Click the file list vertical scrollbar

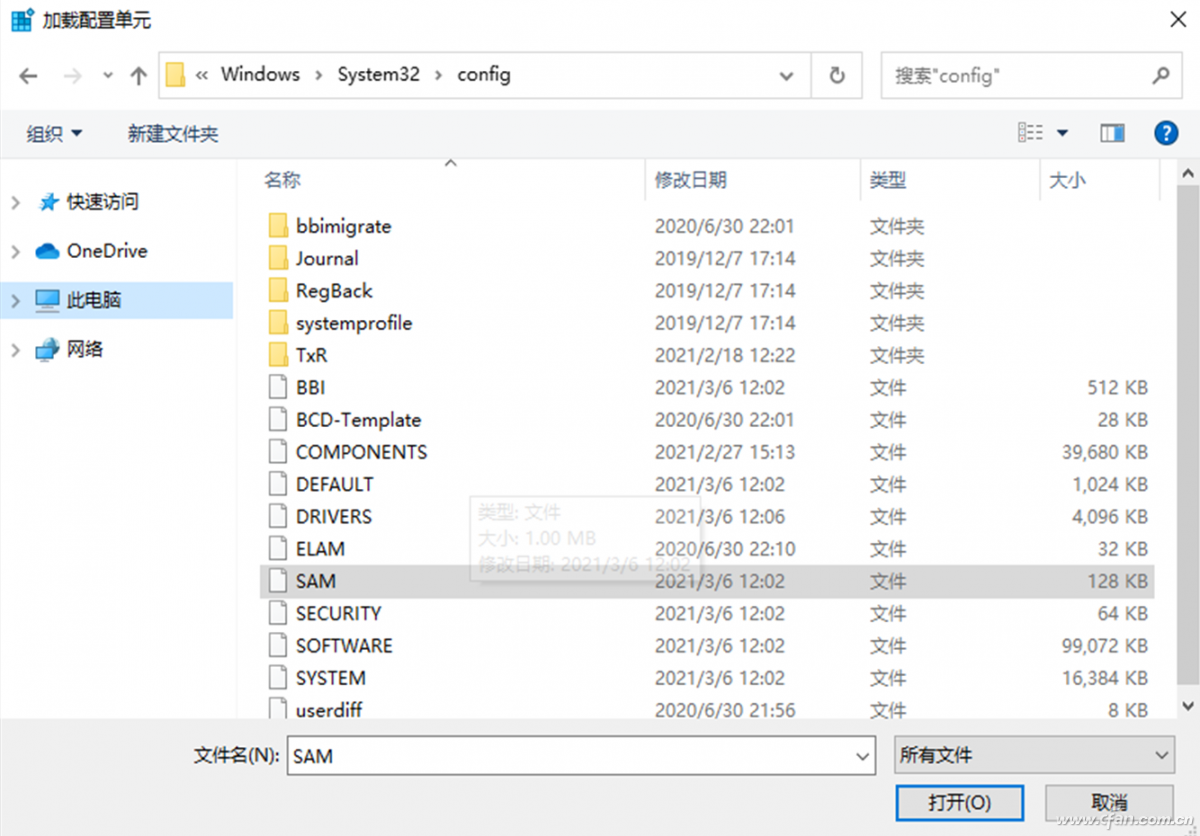pyautogui.click(x=1187, y=435)
